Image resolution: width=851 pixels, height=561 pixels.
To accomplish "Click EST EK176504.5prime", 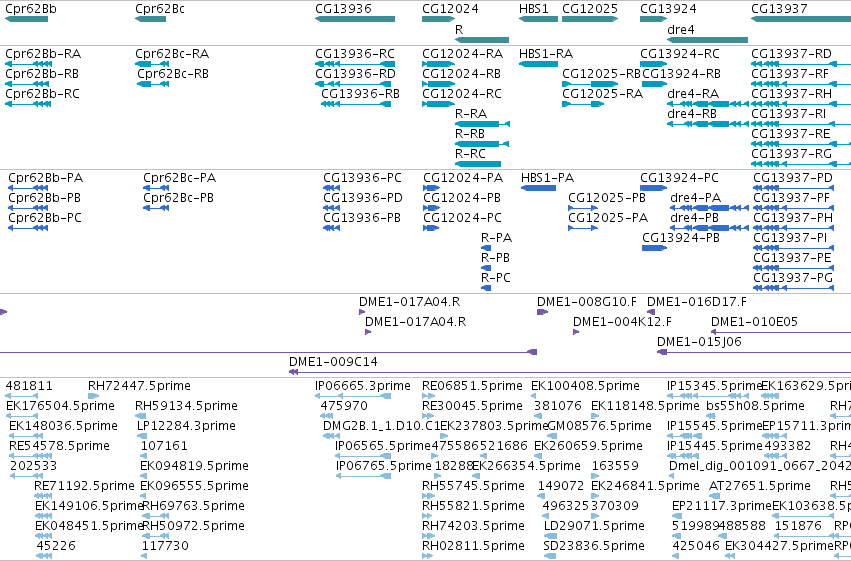I will pyautogui.click(x=60, y=406).
